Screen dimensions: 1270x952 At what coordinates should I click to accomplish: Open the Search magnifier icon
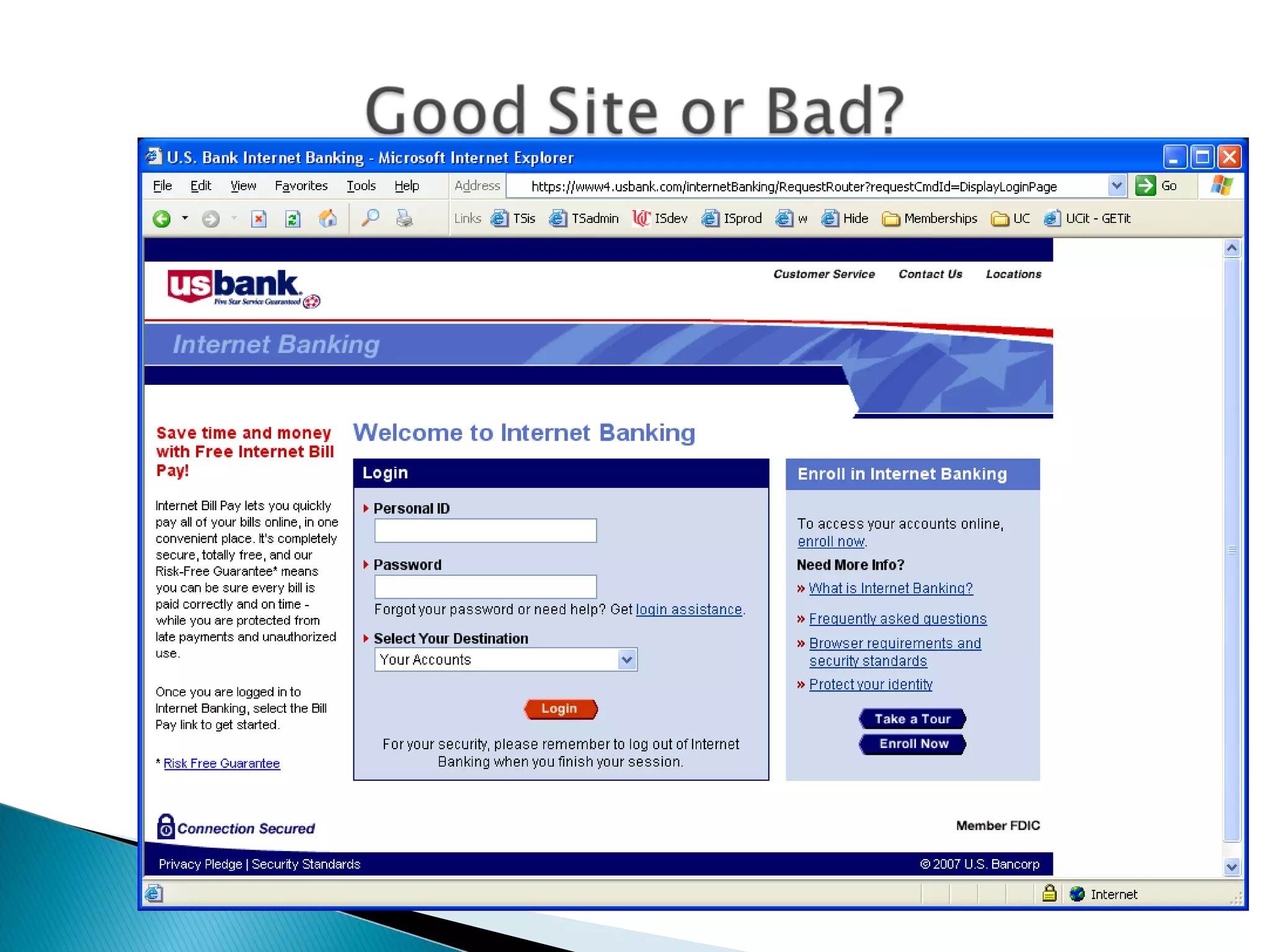coord(370,218)
